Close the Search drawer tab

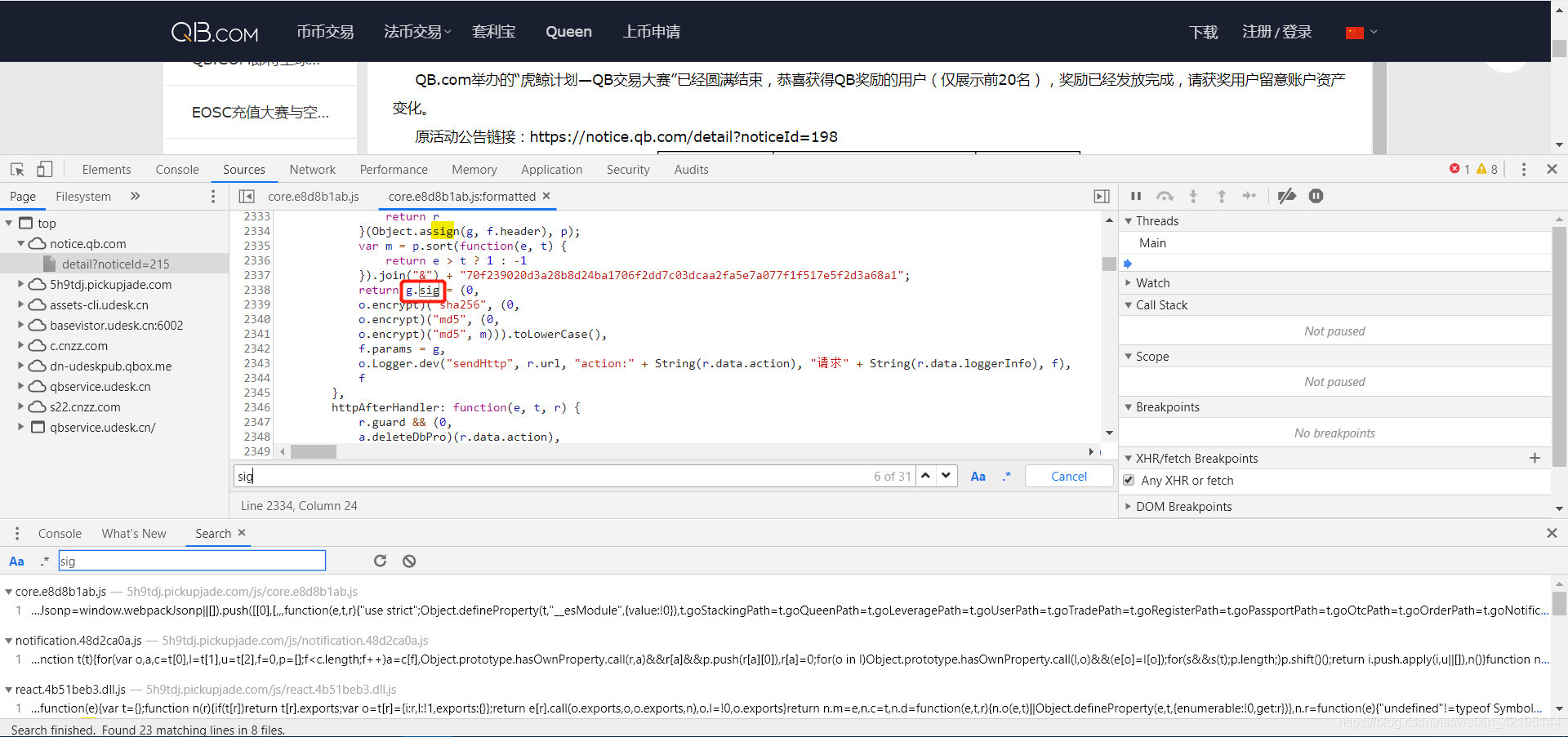[242, 533]
